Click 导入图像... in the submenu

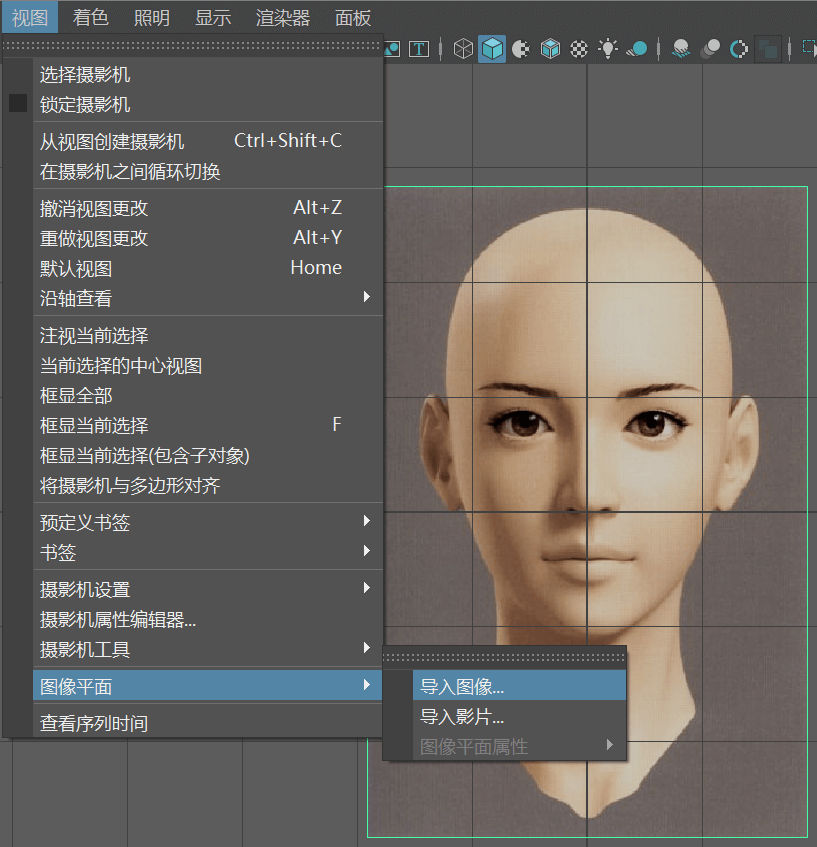point(519,686)
